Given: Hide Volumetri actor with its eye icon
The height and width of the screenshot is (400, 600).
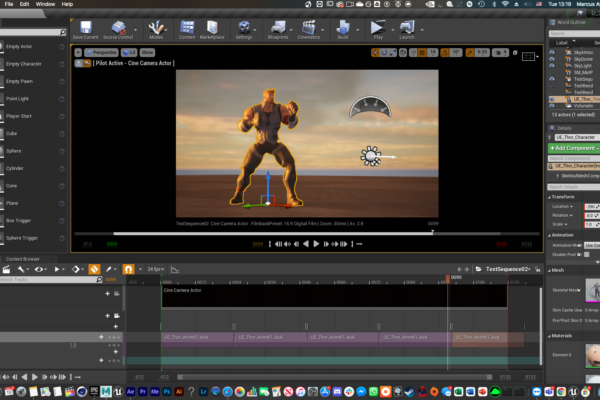Looking at the screenshot, I should click(552, 106).
